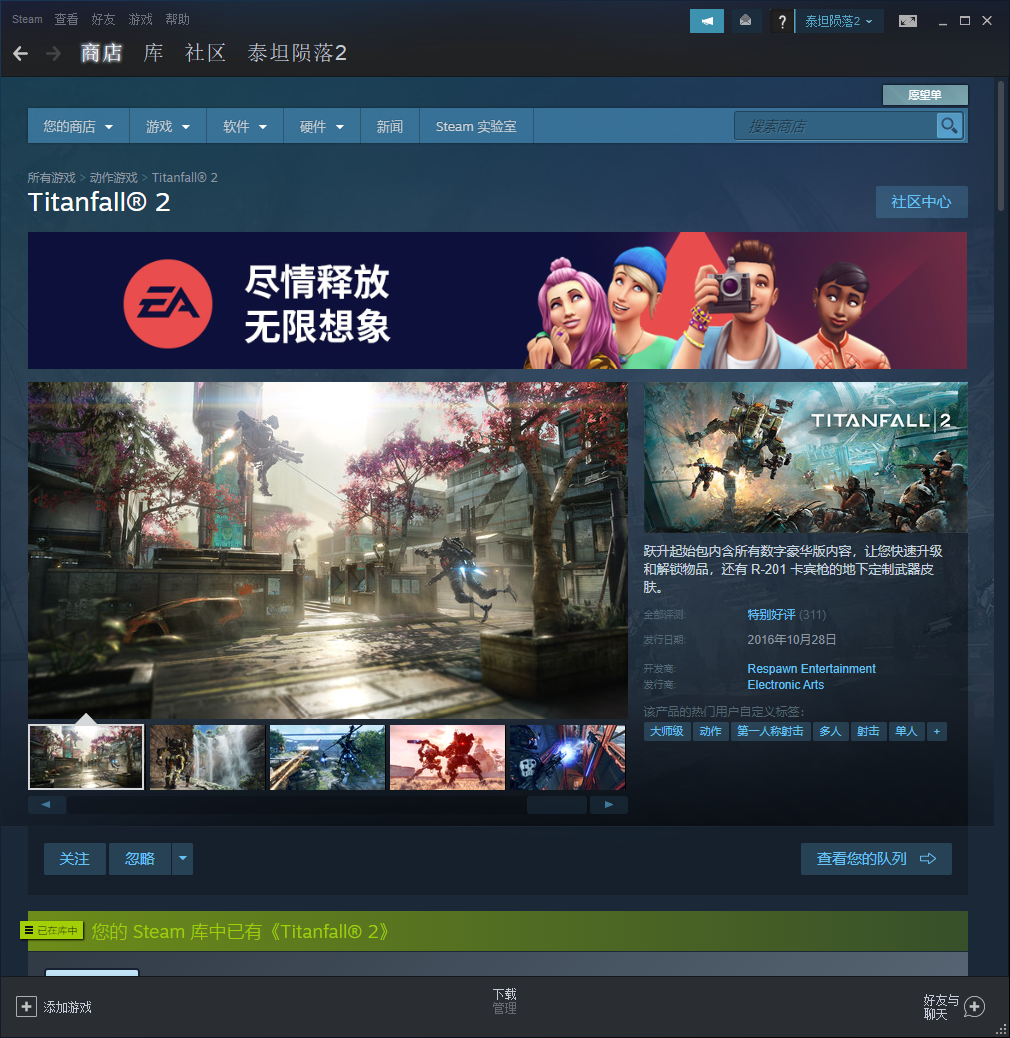This screenshot has height=1038, width=1010.
Task: Click into the 搜索商店 search field
Action: click(x=835, y=126)
